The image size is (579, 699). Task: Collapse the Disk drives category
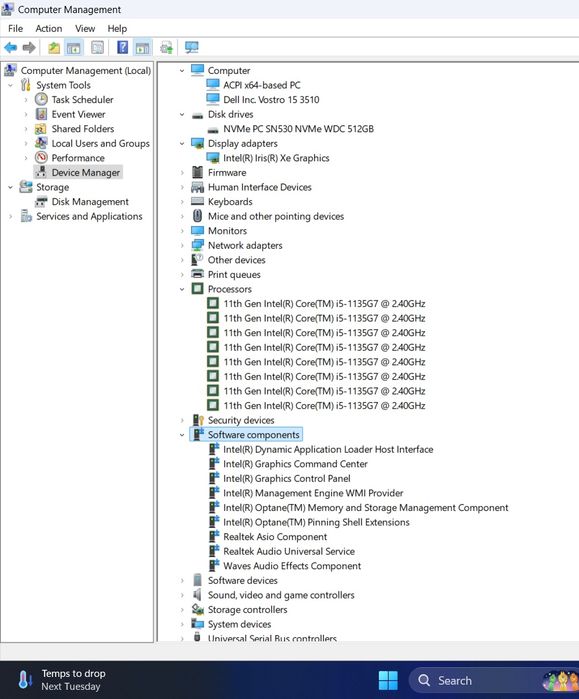pyautogui.click(x=182, y=114)
